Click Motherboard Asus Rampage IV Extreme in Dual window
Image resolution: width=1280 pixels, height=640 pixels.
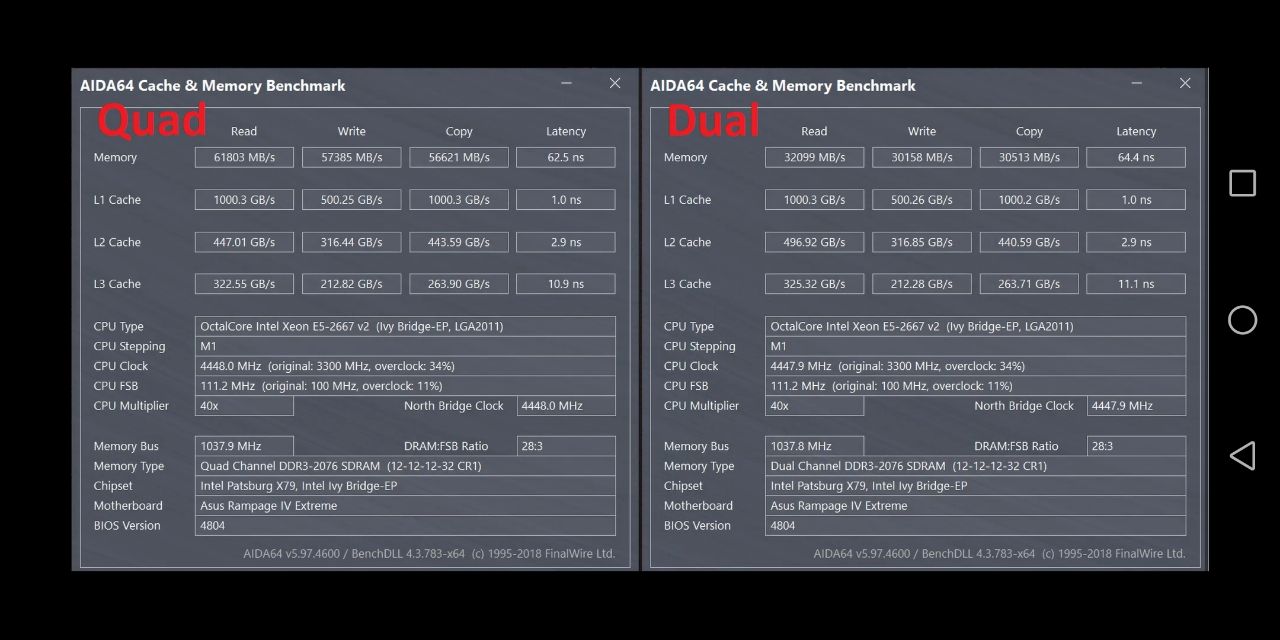pos(976,506)
